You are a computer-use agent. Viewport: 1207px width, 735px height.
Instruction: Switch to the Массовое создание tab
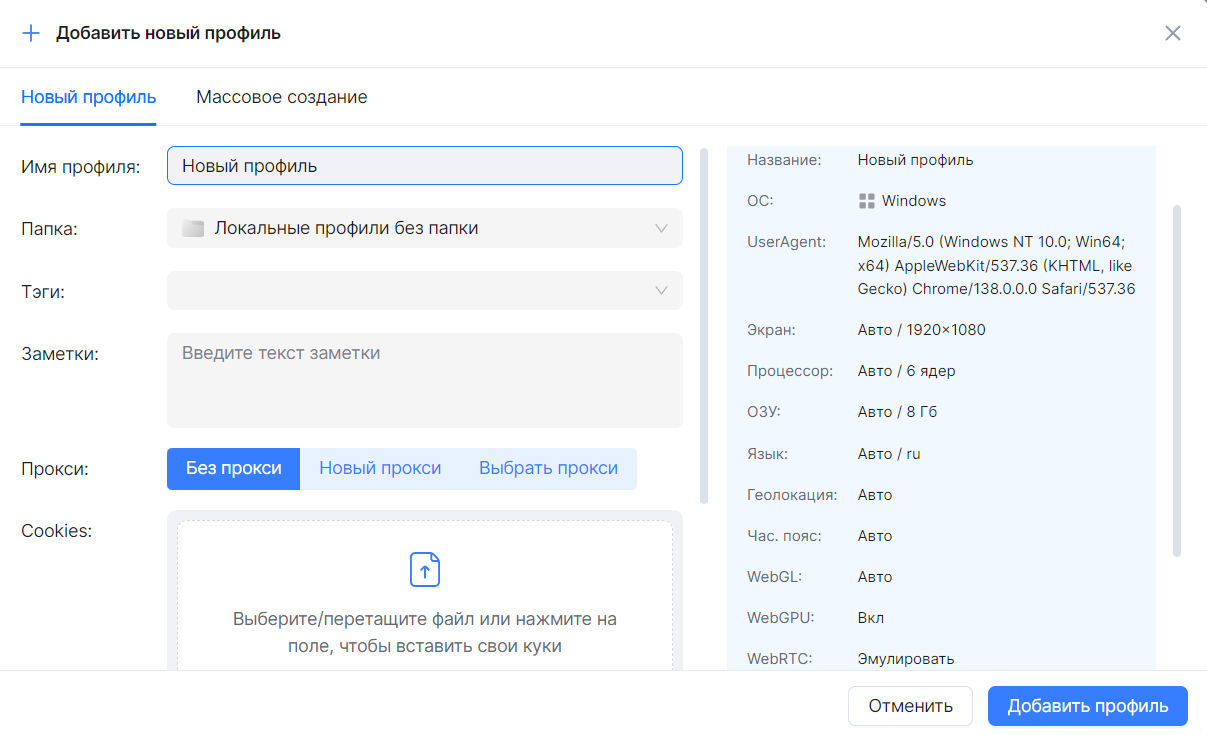[281, 97]
